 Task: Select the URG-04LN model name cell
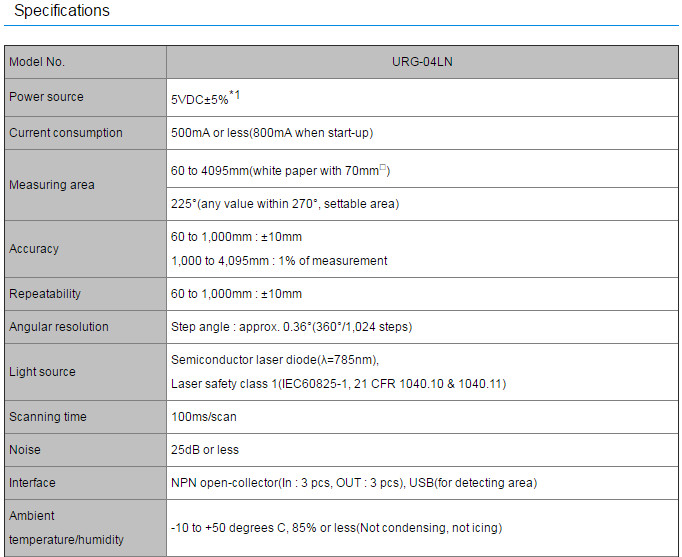[x=422, y=61]
